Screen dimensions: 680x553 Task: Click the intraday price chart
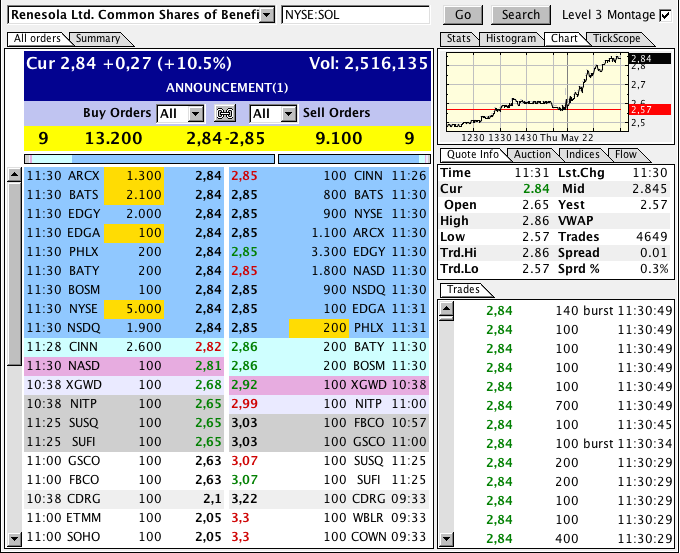coord(537,92)
